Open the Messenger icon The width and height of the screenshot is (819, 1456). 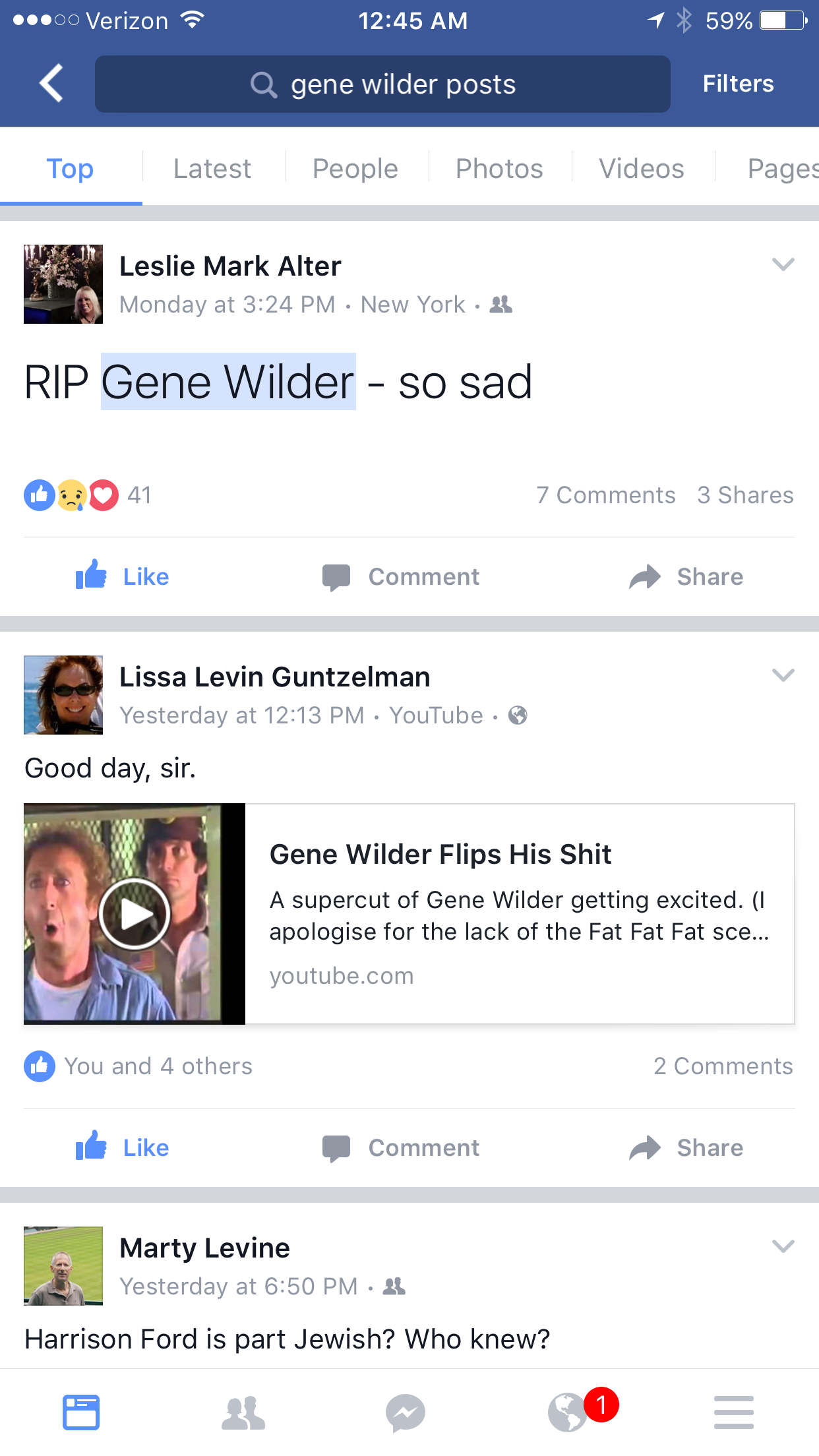[406, 1412]
